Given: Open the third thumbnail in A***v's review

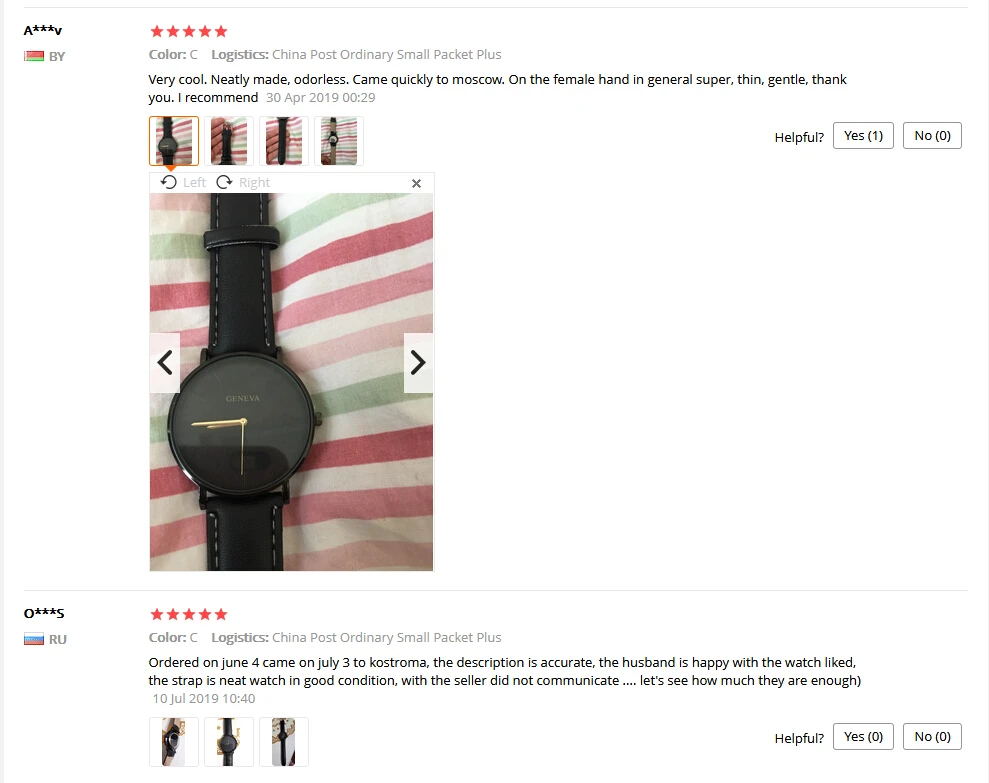Looking at the screenshot, I should pyautogui.click(x=284, y=141).
